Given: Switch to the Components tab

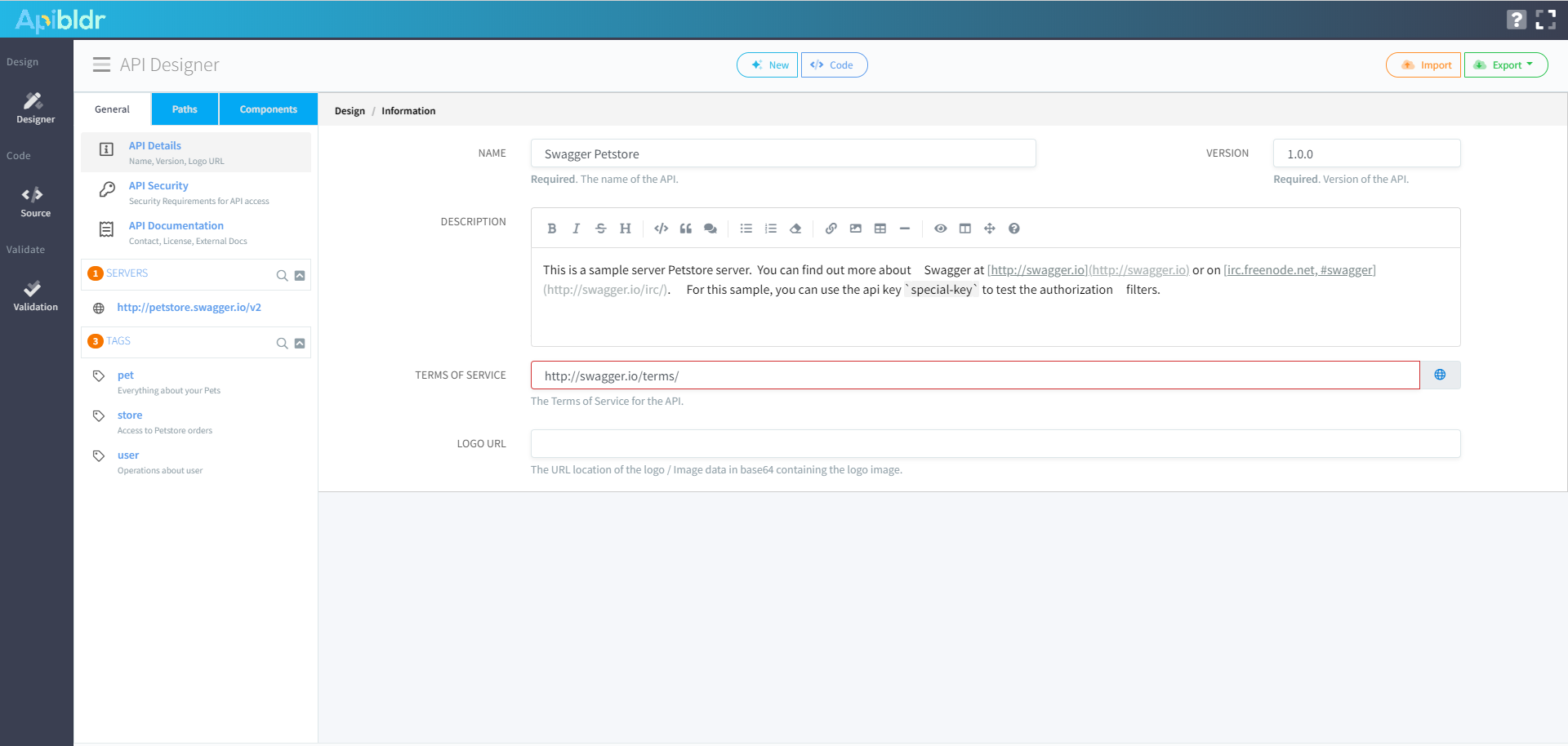Looking at the screenshot, I should (x=269, y=109).
